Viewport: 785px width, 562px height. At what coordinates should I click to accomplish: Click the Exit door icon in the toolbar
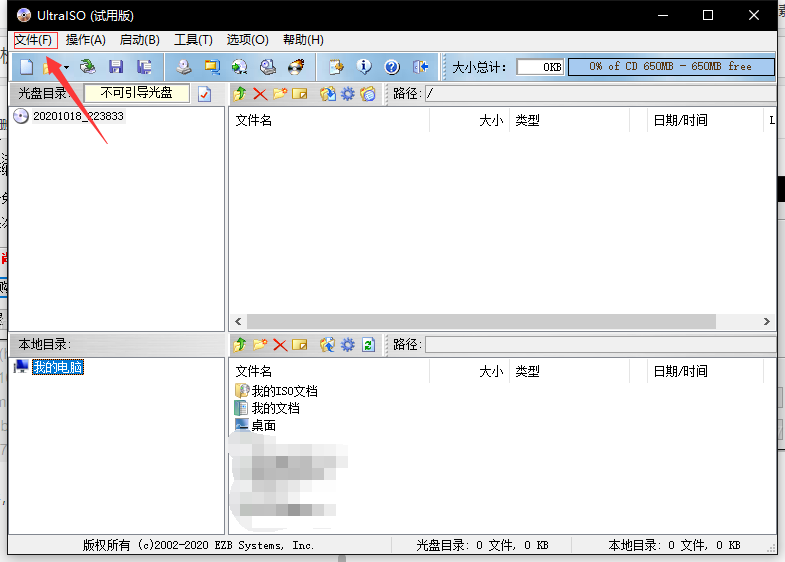click(420, 67)
